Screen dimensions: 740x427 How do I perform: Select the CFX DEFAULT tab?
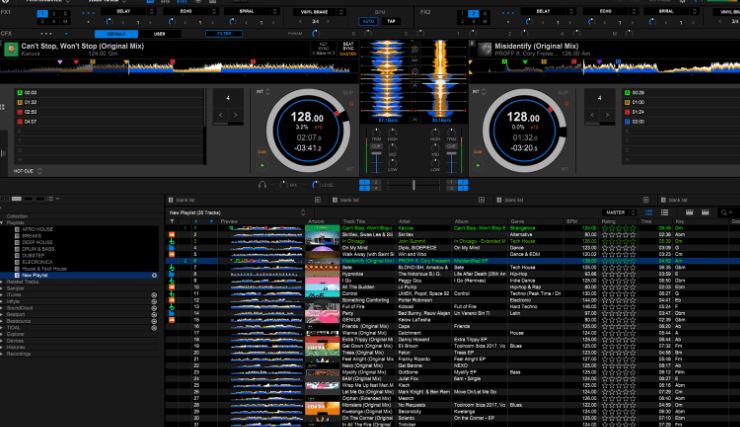point(116,34)
